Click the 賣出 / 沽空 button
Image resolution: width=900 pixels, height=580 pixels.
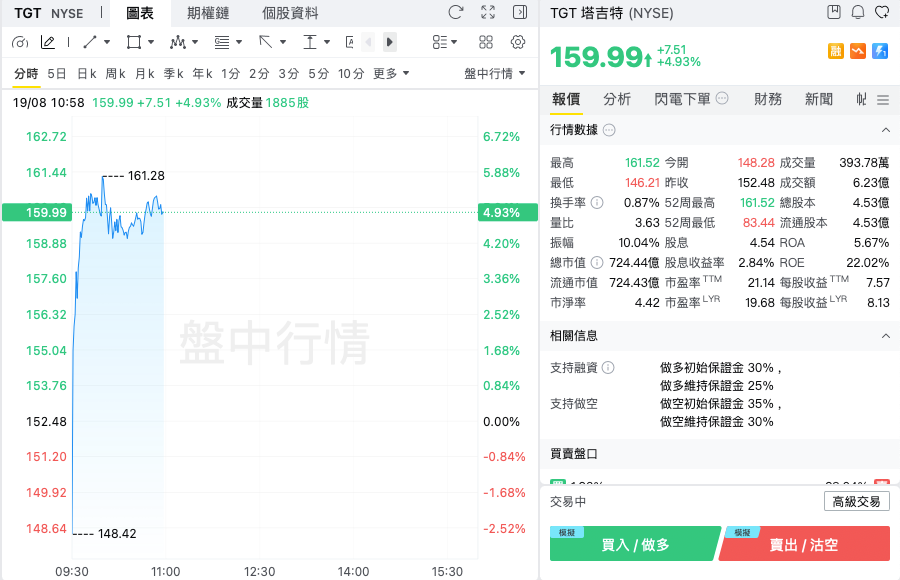click(x=804, y=544)
